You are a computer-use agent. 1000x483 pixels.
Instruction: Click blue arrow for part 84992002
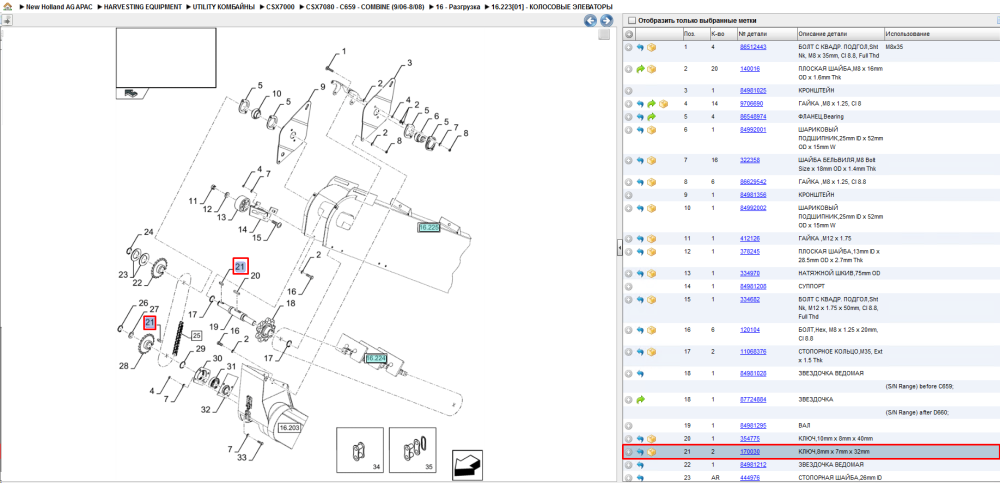pos(640,207)
